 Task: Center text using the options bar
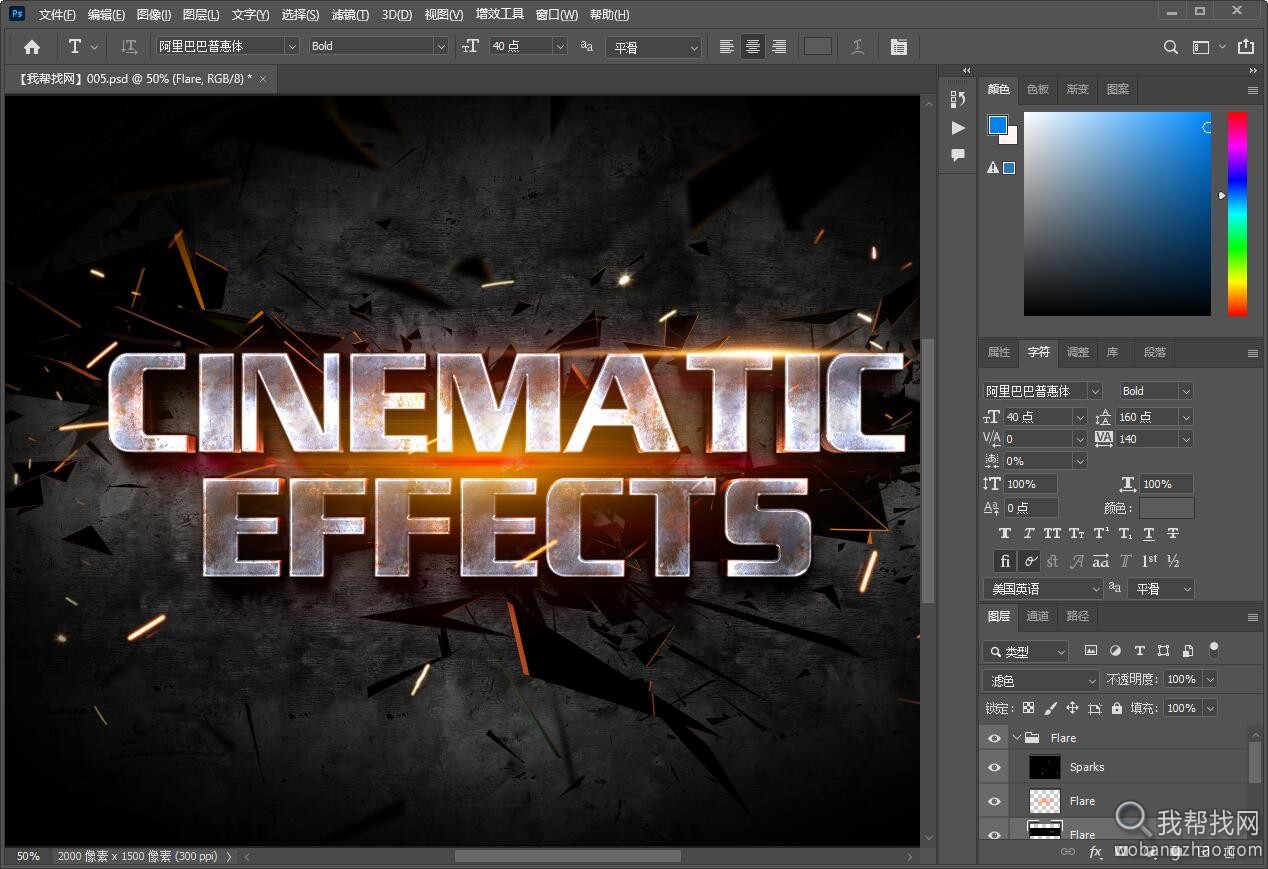753,46
